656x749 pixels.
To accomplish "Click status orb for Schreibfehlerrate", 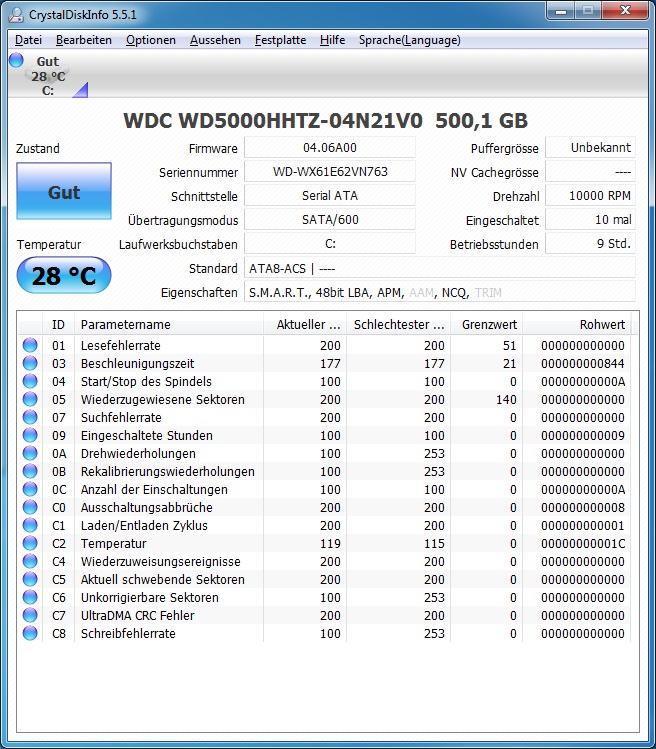I will pos(30,633).
